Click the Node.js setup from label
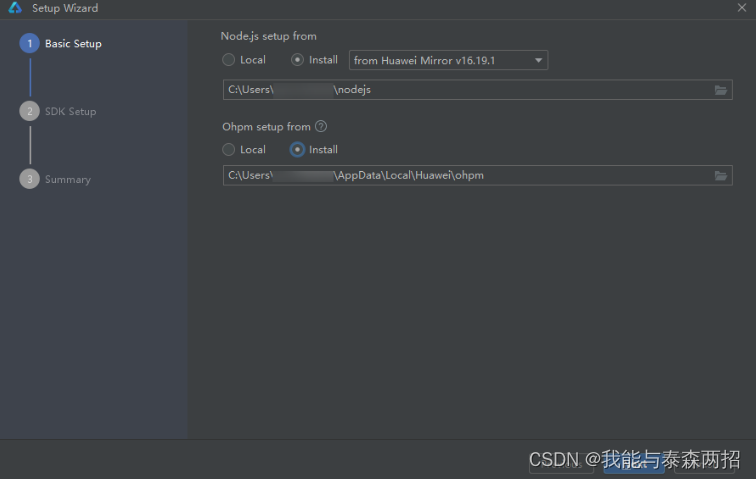Image resolution: width=756 pixels, height=479 pixels. click(269, 36)
